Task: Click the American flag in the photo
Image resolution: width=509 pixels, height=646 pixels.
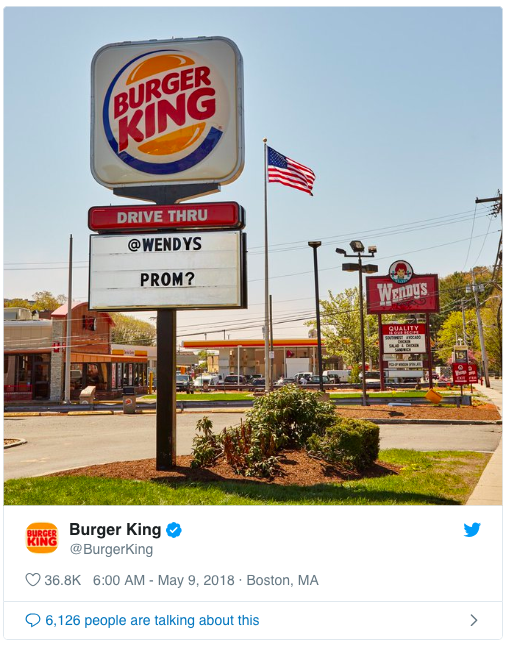Action: (x=291, y=170)
